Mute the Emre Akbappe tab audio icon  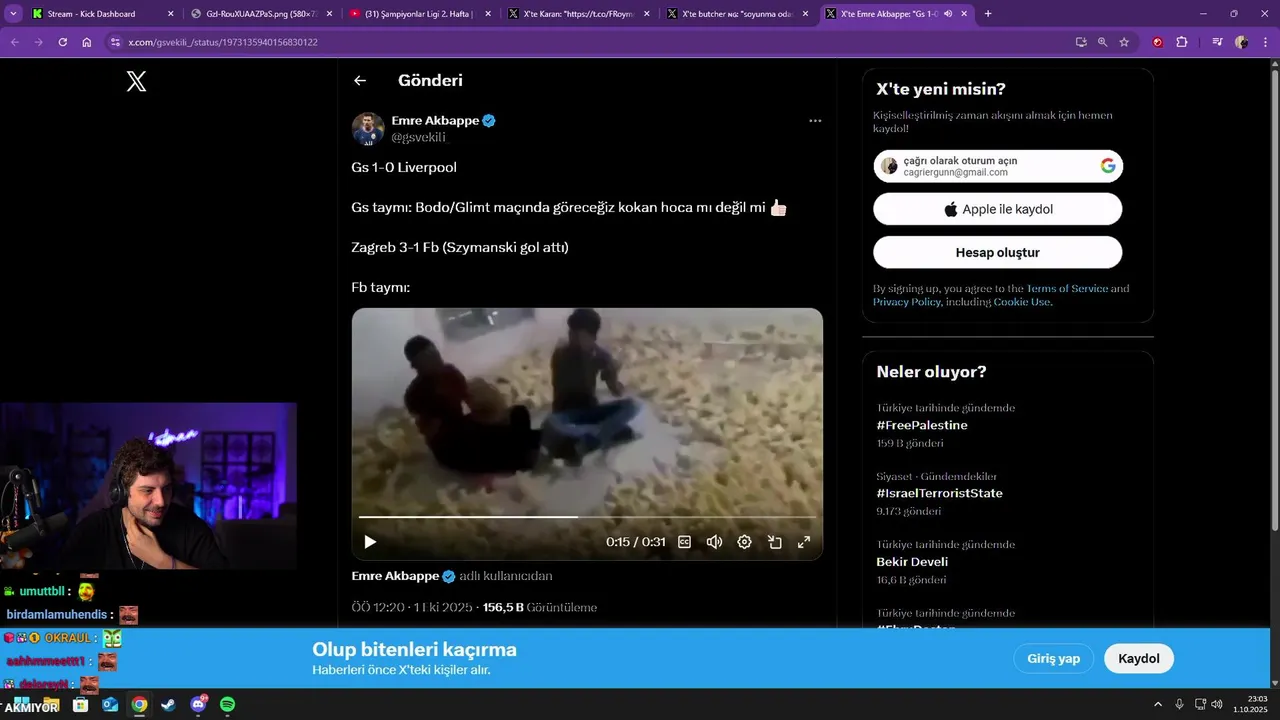[x=947, y=14]
